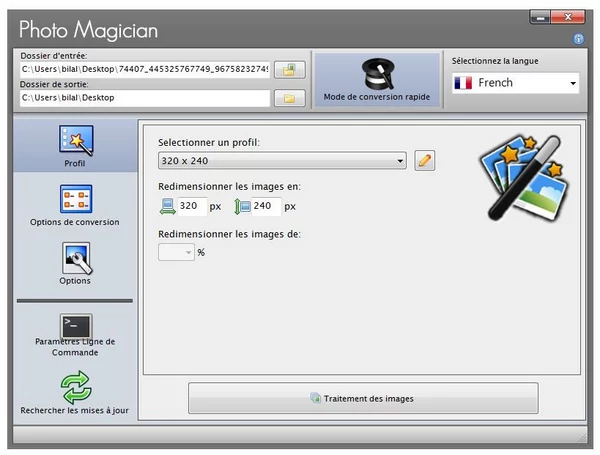Image resolution: width=600 pixels, height=455 pixels.
Task: Browse for the output folder (Dossier de sortie)
Action: tap(290, 98)
